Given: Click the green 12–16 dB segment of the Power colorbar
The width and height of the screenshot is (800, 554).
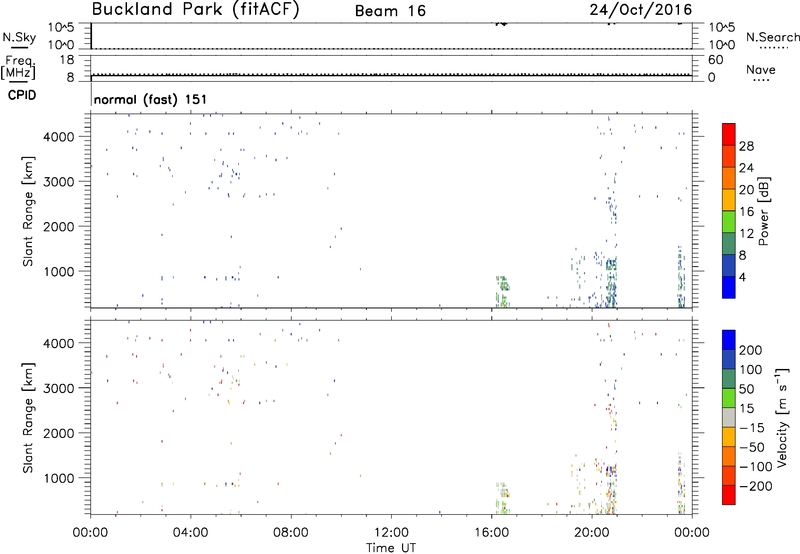Looking at the screenshot, I should 729,221.
